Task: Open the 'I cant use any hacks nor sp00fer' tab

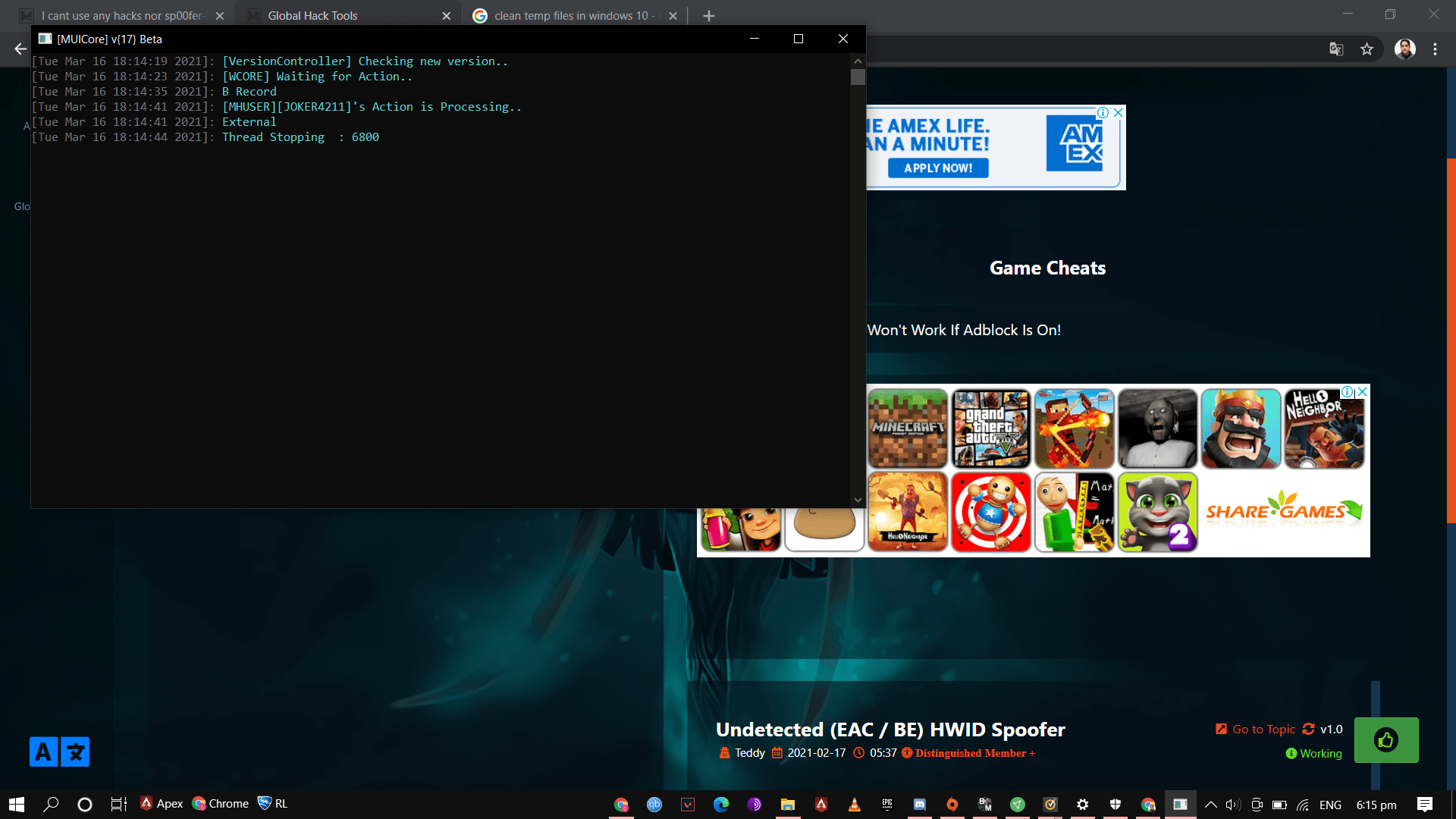Action: click(121, 15)
